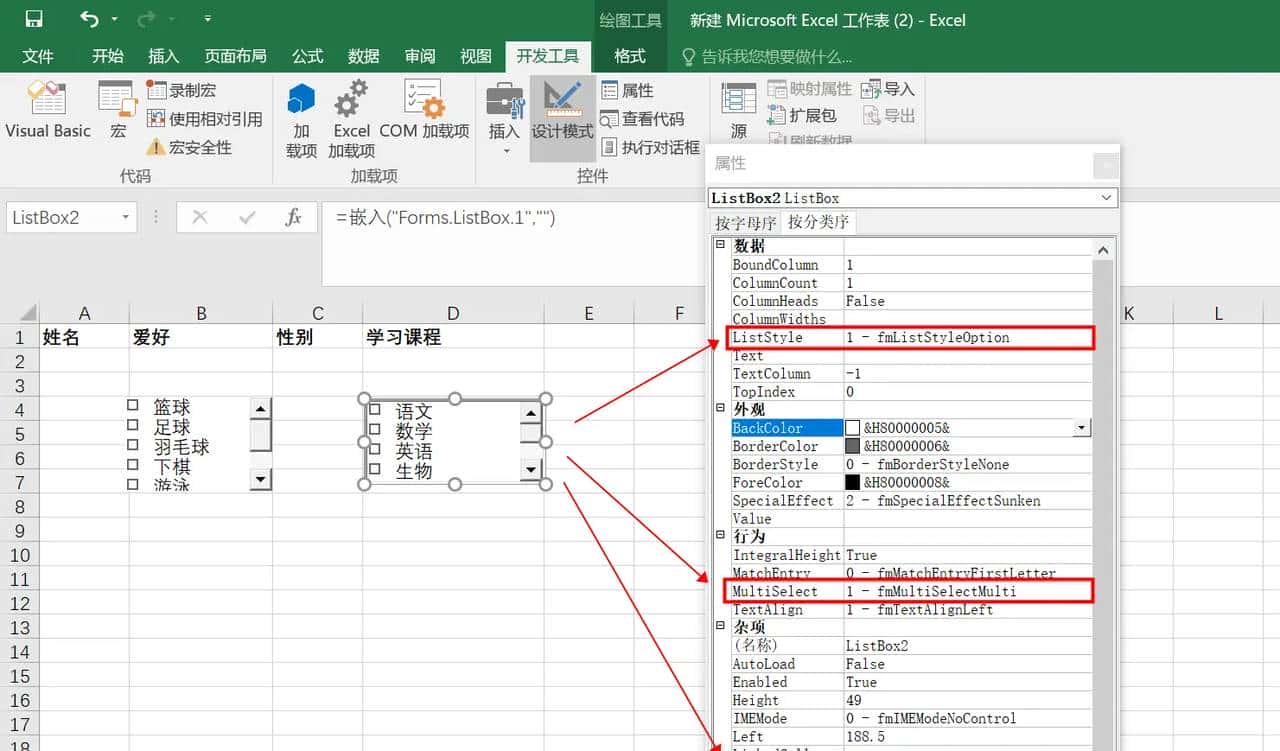
Task: Select the 导入 (Import) XML icon
Action: pyautogui.click(x=888, y=89)
